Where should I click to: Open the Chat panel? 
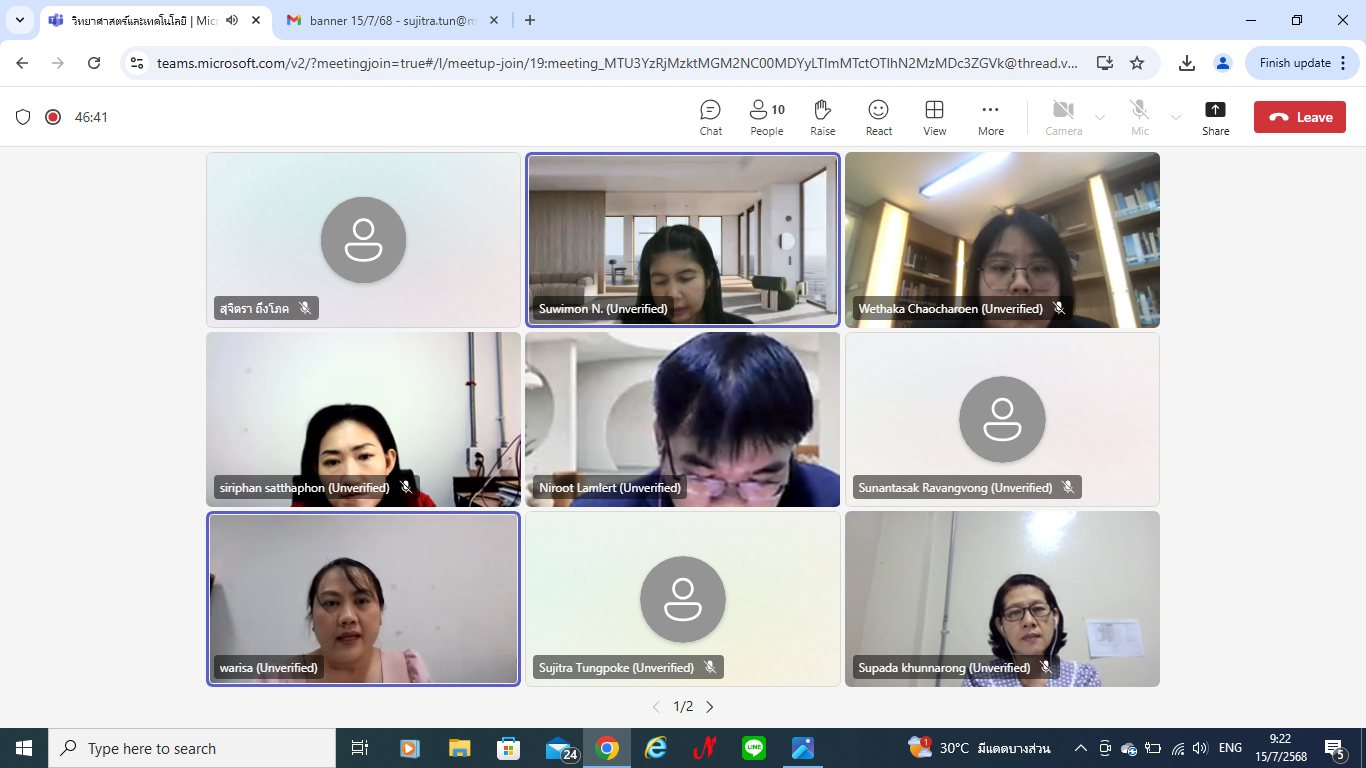[x=711, y=117]
